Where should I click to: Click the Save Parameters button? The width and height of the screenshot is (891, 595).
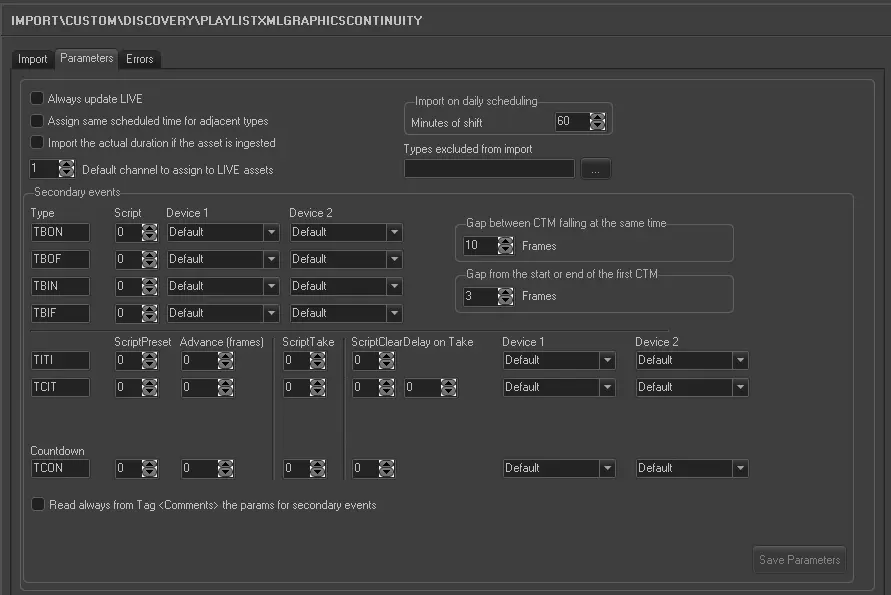click(799, 560)
